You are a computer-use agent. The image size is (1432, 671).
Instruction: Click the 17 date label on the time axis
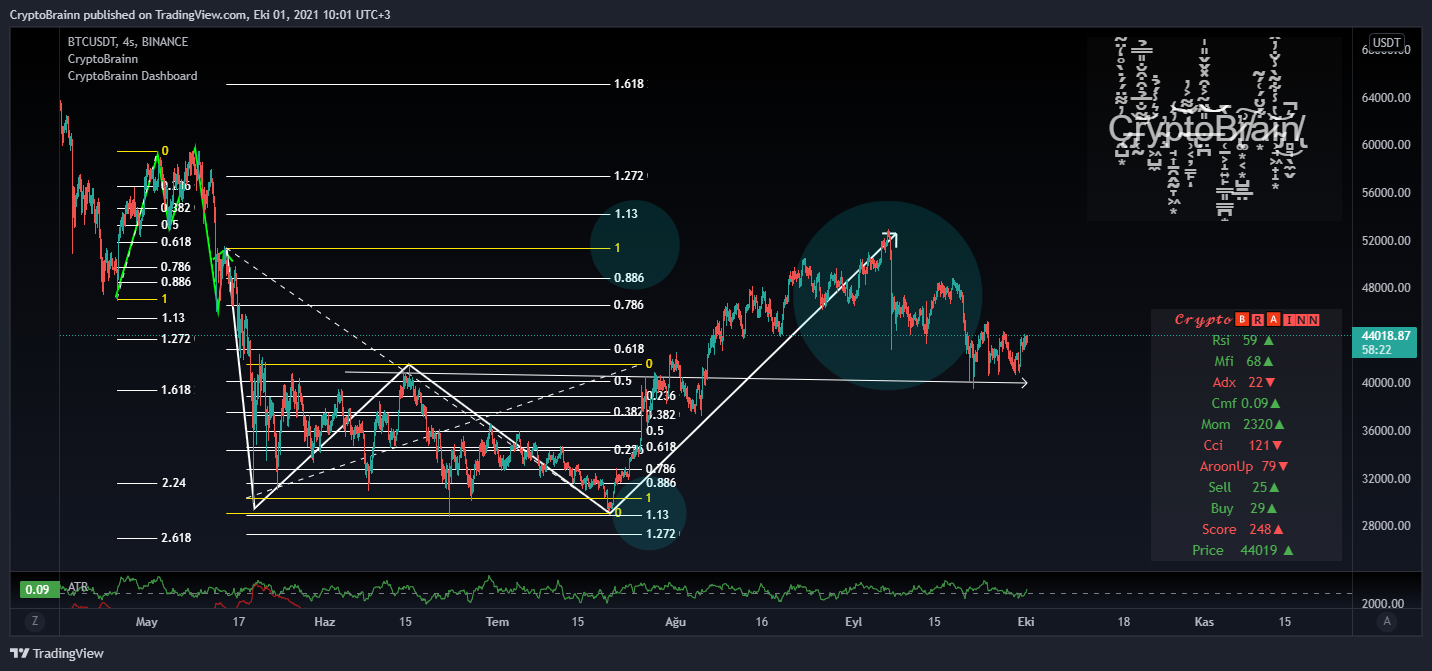[x=237, y=622]
